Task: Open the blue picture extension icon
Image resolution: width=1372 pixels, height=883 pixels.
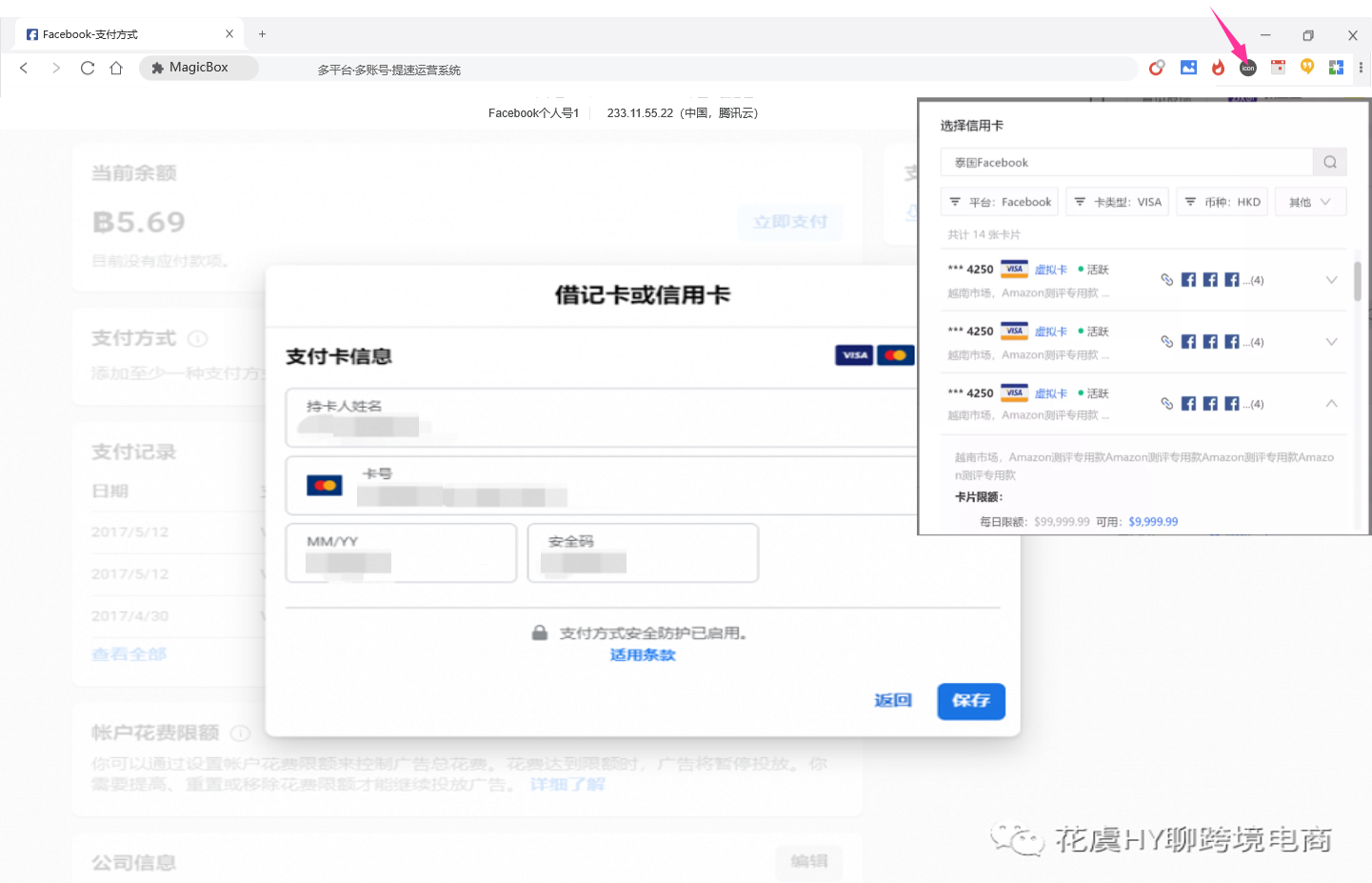Action: tap(1188, 68)
